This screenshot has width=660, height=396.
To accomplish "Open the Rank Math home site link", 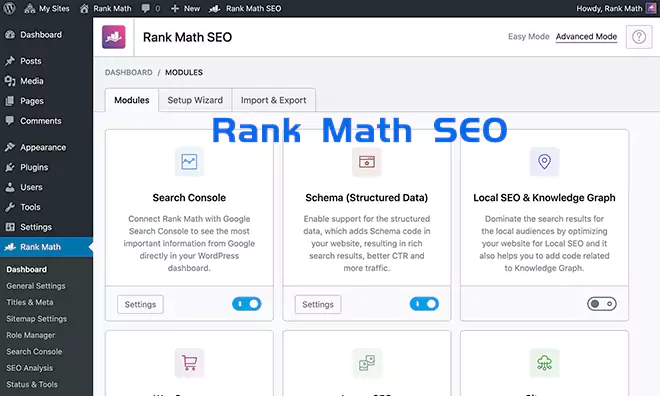I will [x=106, y=8].
